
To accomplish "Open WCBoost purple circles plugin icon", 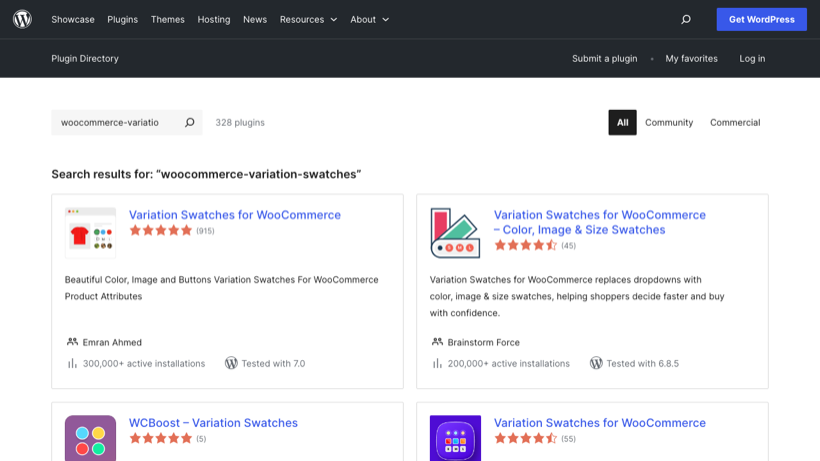I will point(90,438).
